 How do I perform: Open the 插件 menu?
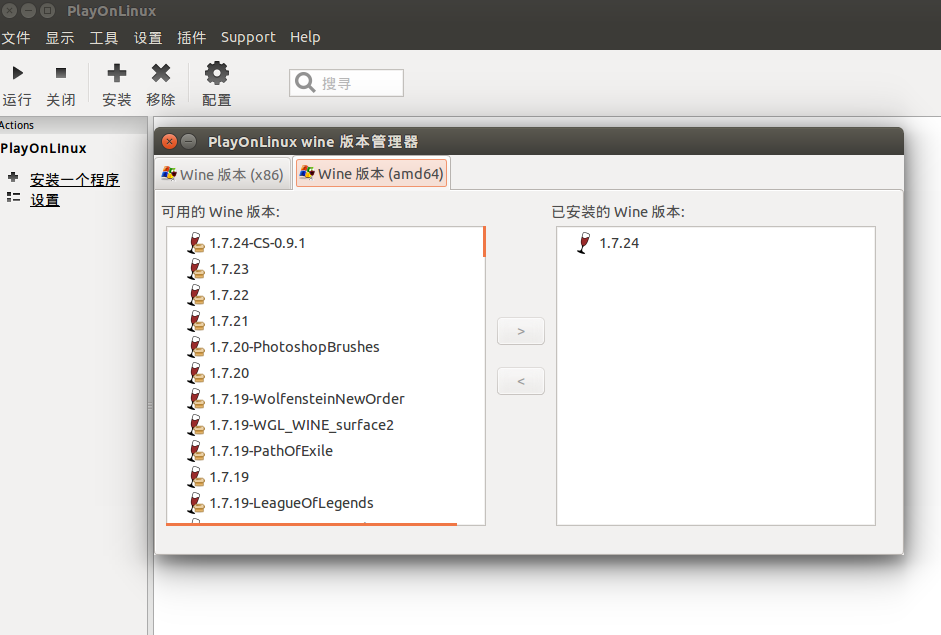(191, 37)
